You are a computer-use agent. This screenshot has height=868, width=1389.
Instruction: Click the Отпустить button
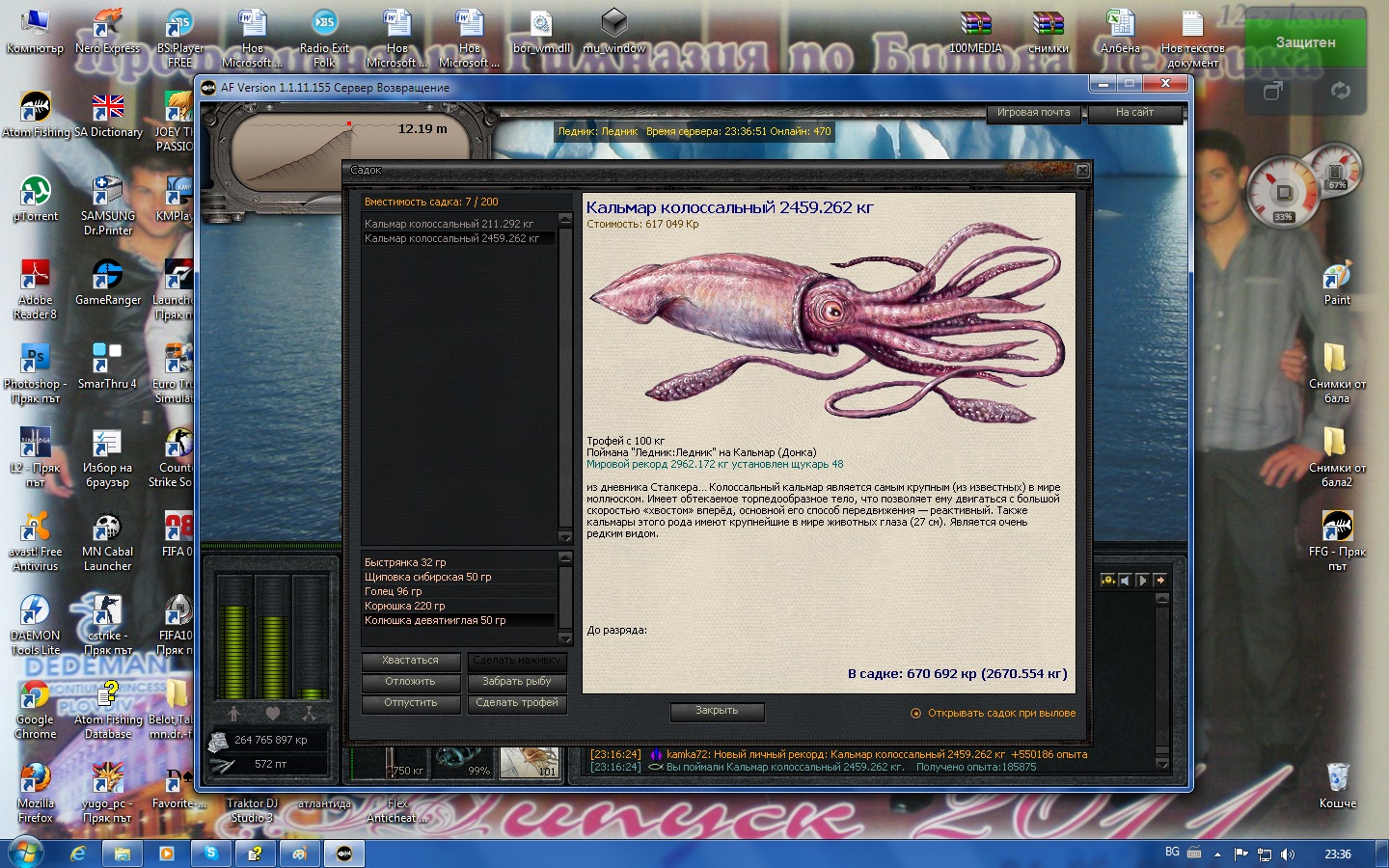pos(410,703)
